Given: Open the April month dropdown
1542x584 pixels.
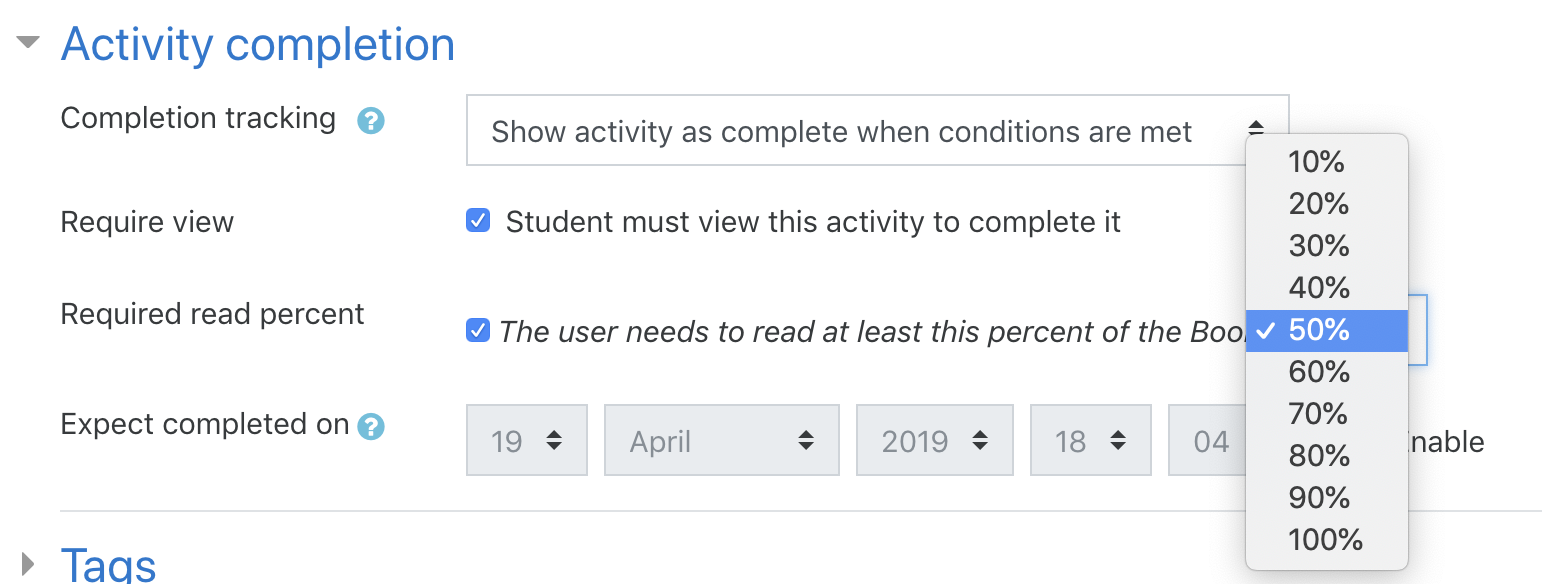Looking at the screenshot, I should pos(721,440).
